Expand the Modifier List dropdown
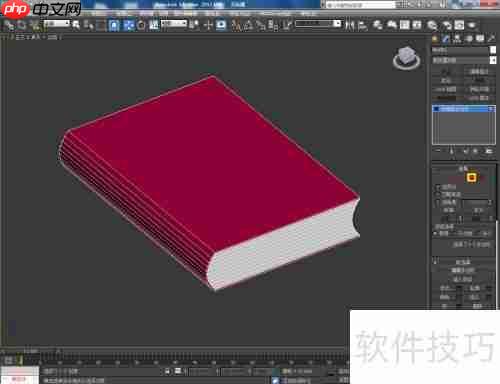 coord(464,60)
